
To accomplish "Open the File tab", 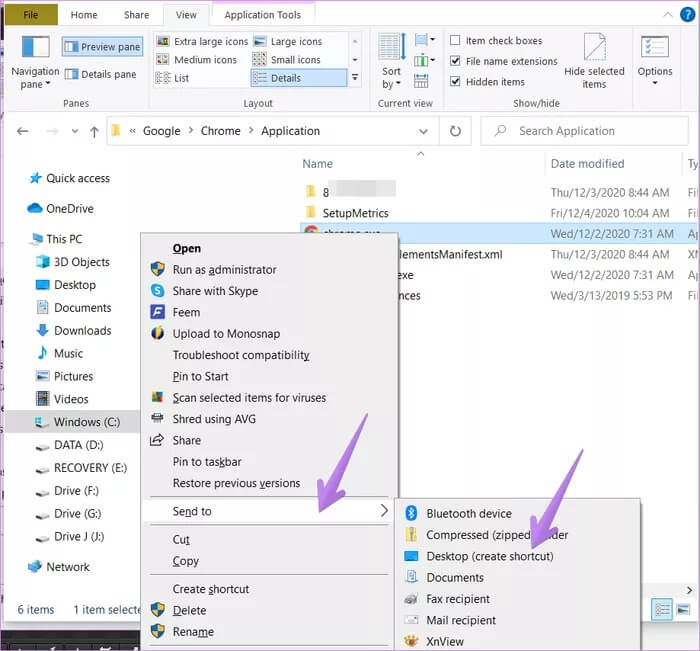I will coord(31,15).
